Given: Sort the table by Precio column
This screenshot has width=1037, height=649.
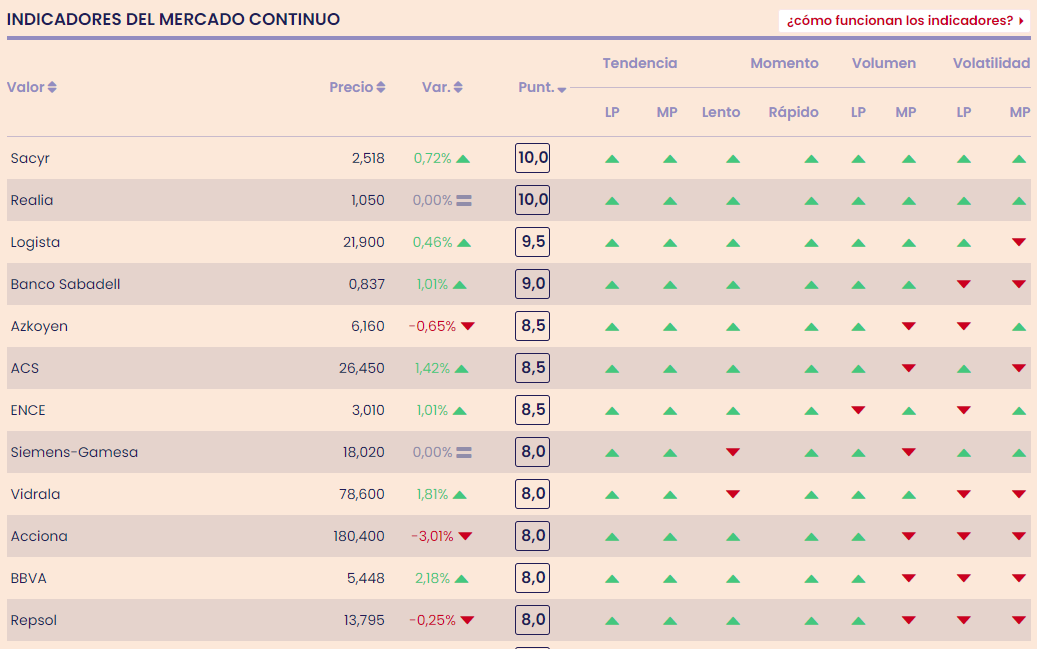Looking at the screenshot, I should point(357,87).
